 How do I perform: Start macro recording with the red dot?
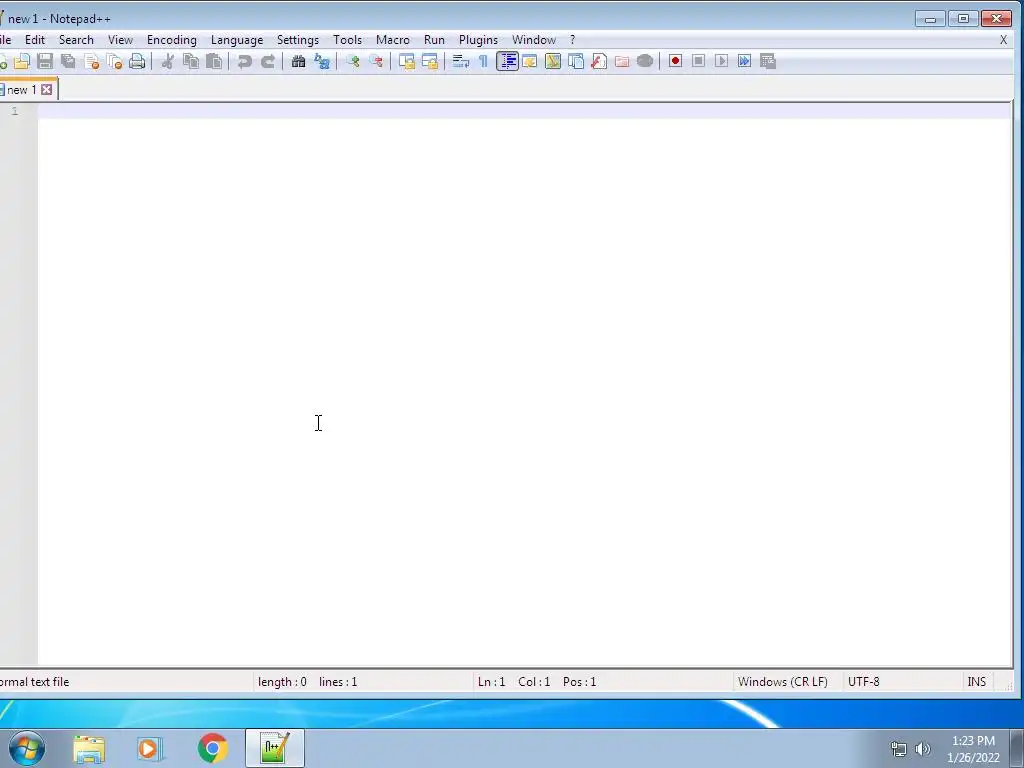675,61
